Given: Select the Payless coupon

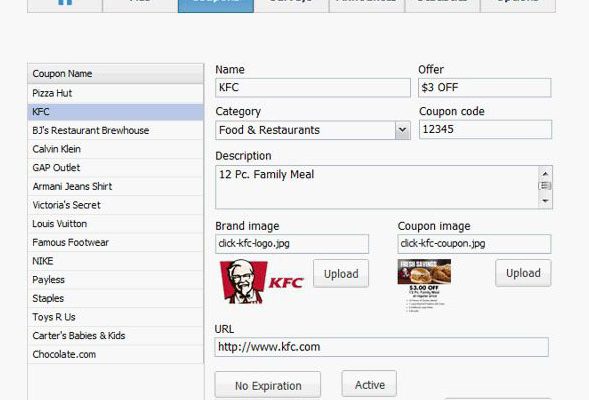Looking at the screenshot, I should (x=115, y=280).
